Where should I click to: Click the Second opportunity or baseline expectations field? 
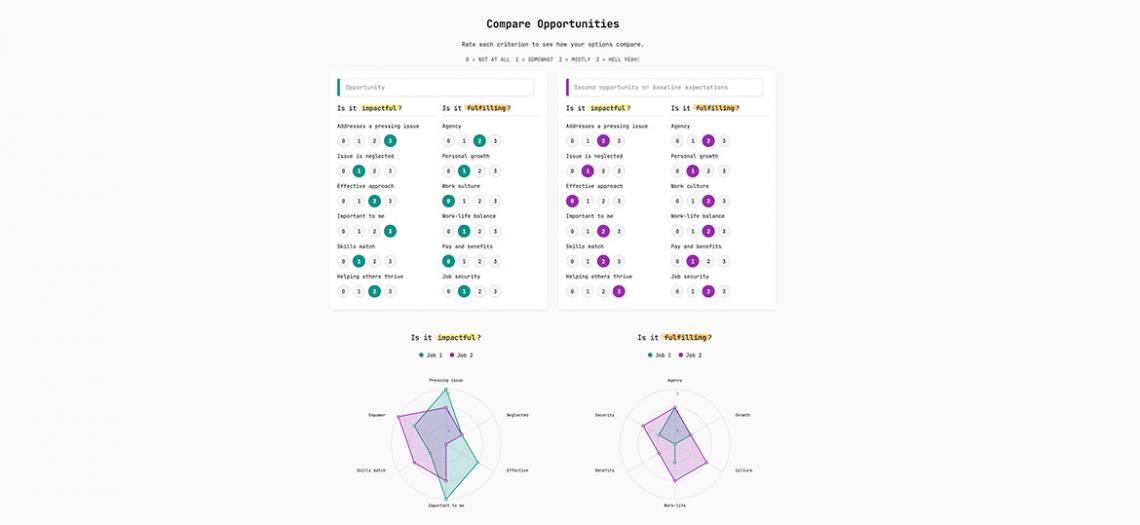coord(666,87)
